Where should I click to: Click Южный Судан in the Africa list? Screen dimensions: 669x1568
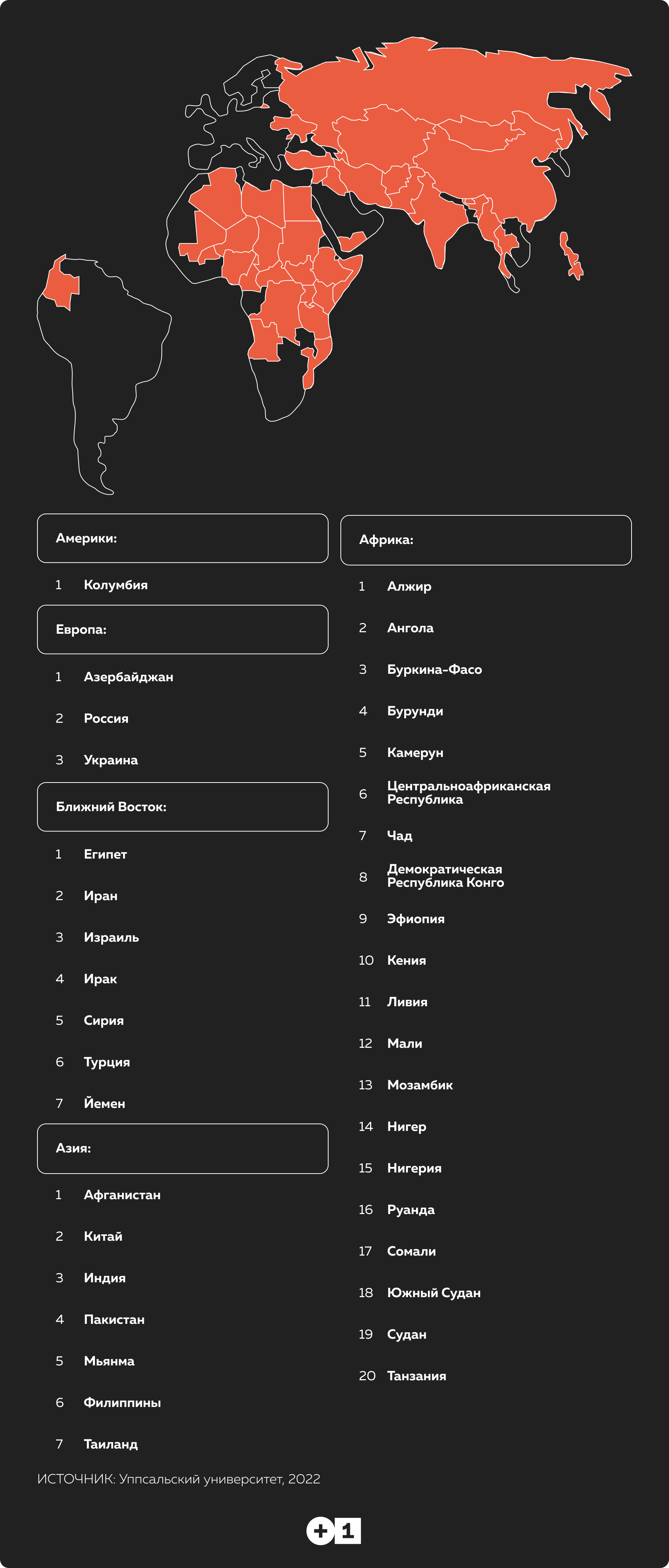(434, 1293)
